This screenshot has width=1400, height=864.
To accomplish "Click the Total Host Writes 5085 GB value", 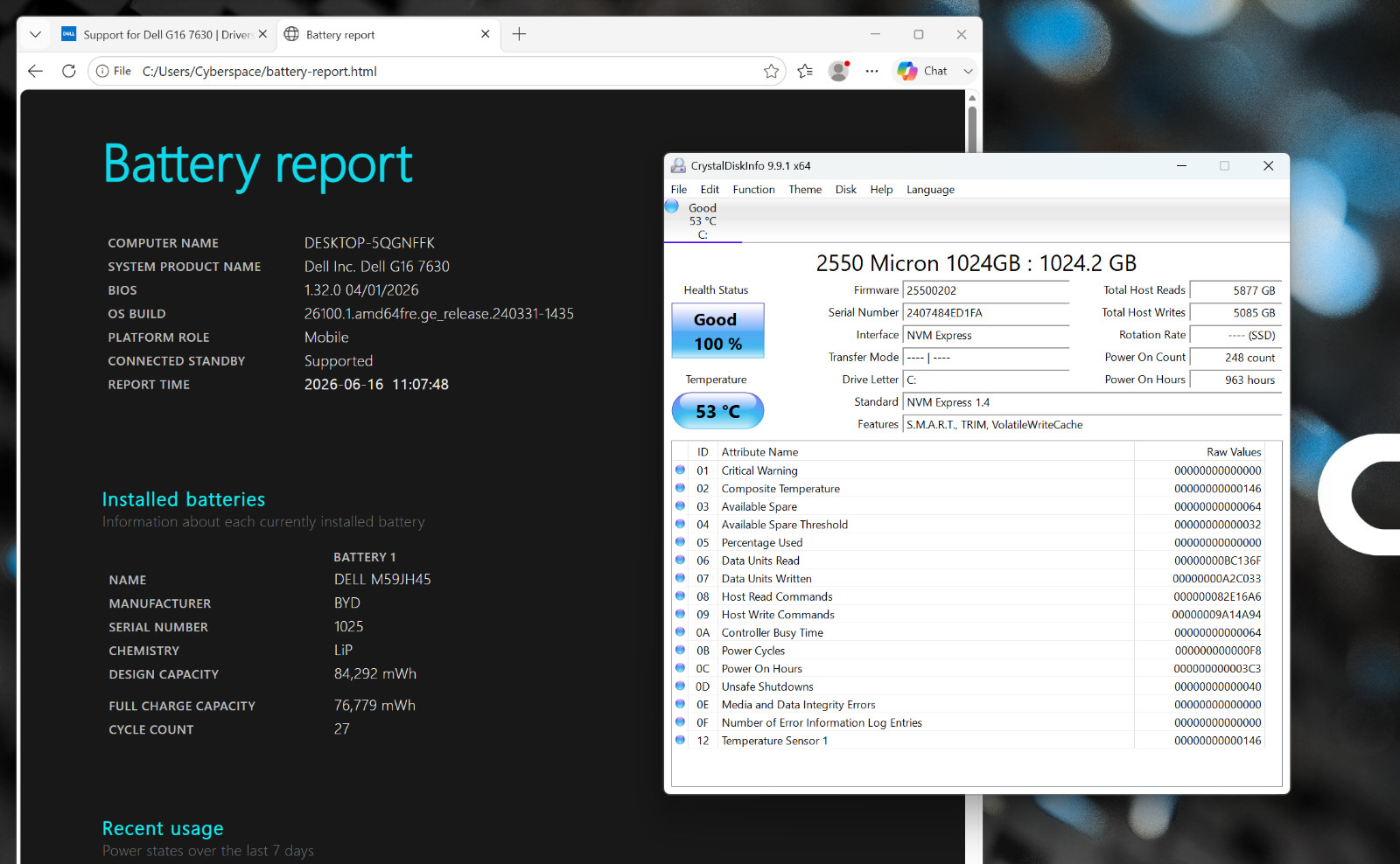I will coord(1235,313).
